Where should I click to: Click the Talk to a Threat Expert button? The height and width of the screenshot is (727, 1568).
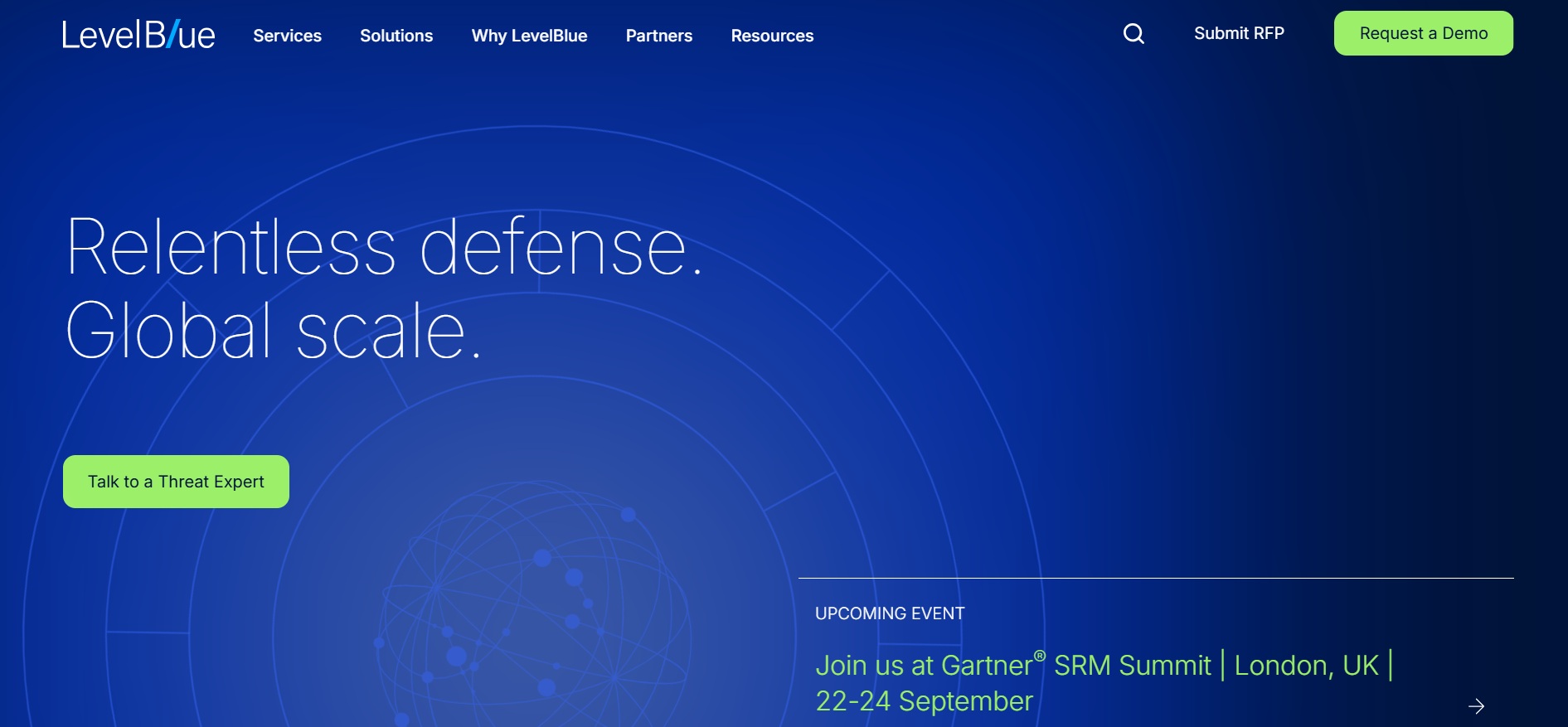point(176,482)
